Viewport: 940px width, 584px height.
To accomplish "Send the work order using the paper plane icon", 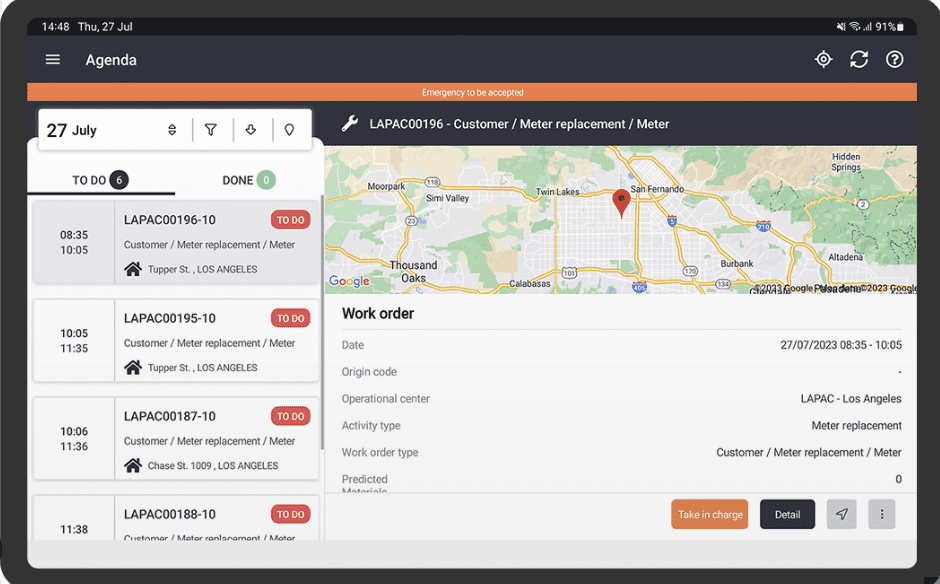I will [x=841, y=514].
